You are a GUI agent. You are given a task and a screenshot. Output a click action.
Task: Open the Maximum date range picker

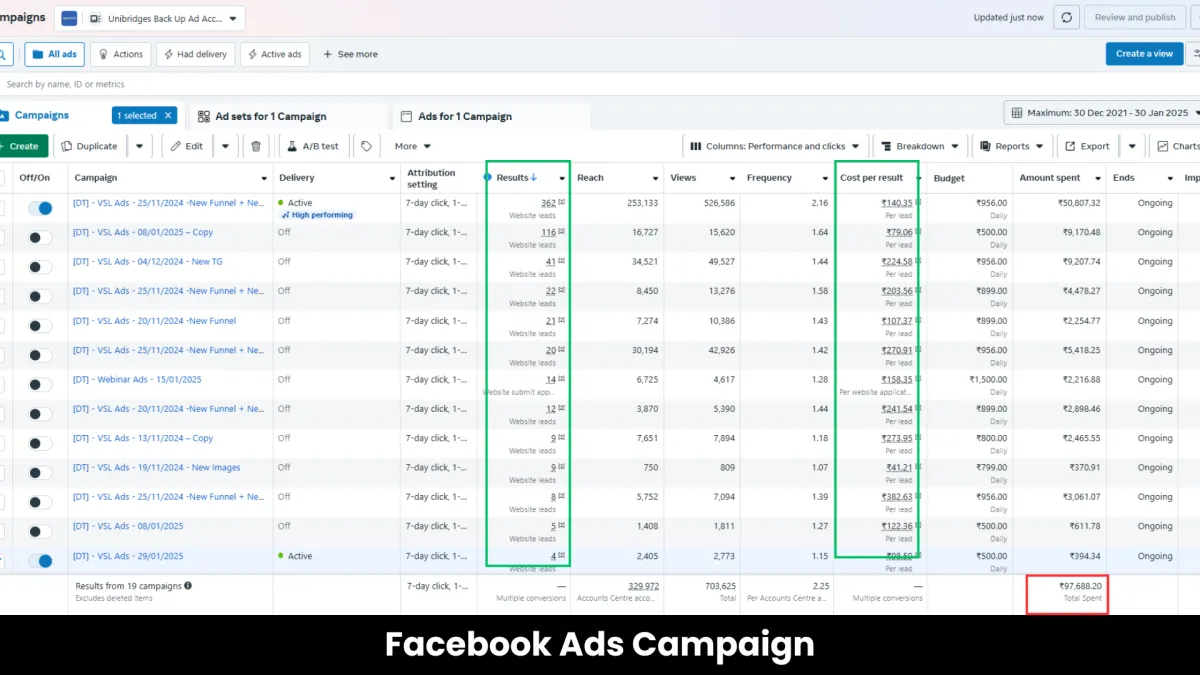[1101, 113]
